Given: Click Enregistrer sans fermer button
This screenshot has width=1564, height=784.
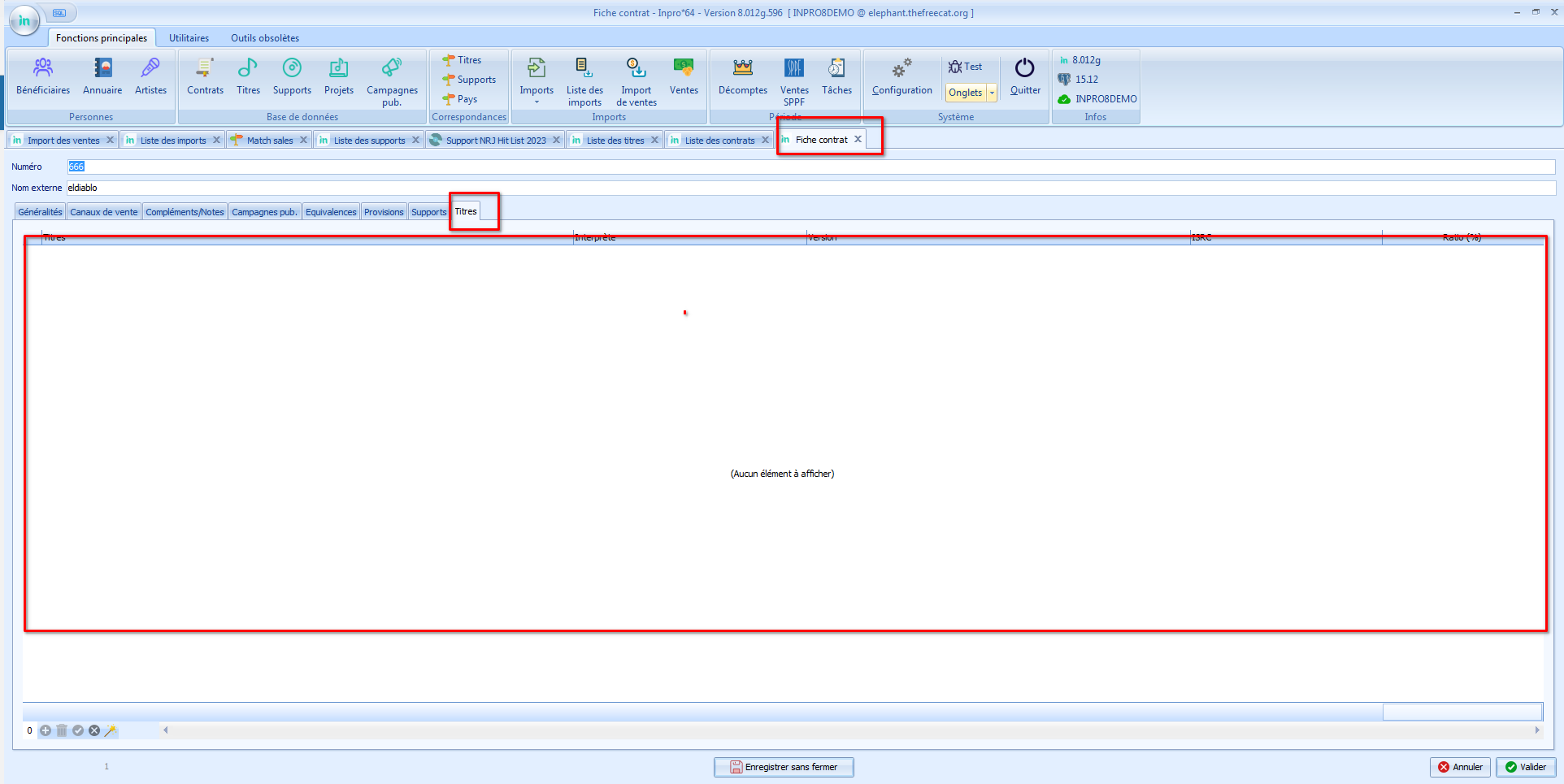Looking at the screenshot, I should pyautogui.click(x=784, y=767).
